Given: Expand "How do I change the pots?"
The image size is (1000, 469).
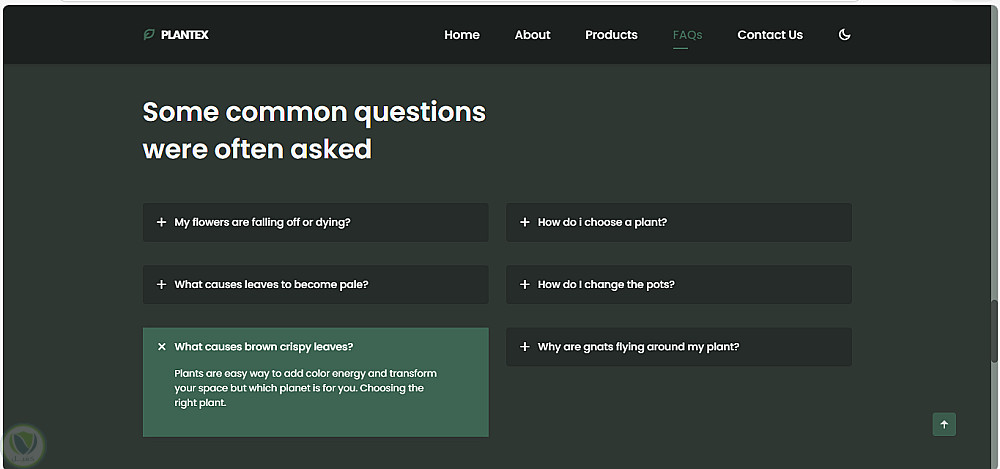Looking at the screenshot, I should pyautogui.click(x=606, y=285).
